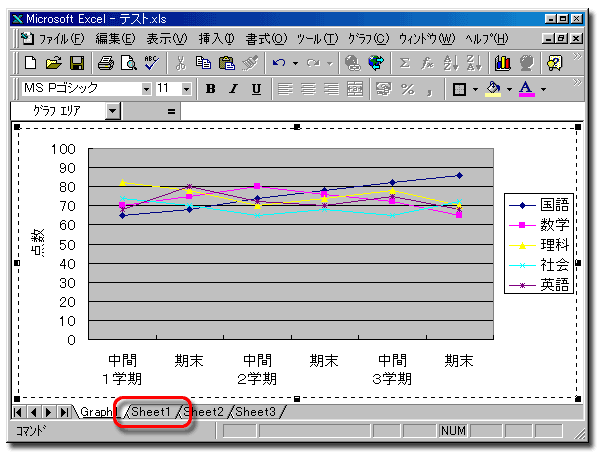This screenshot has width=600, height=456.
Task: Open the 挿入(I) menu
Action: point(216,39)
